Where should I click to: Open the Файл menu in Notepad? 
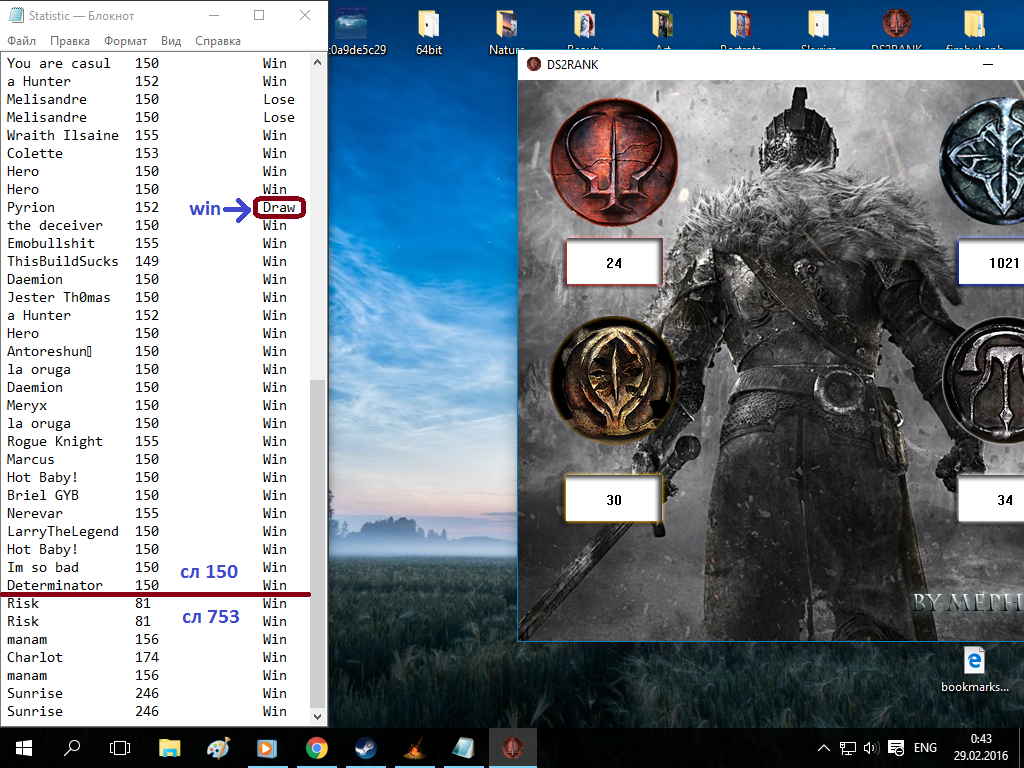tap(22, 40)
